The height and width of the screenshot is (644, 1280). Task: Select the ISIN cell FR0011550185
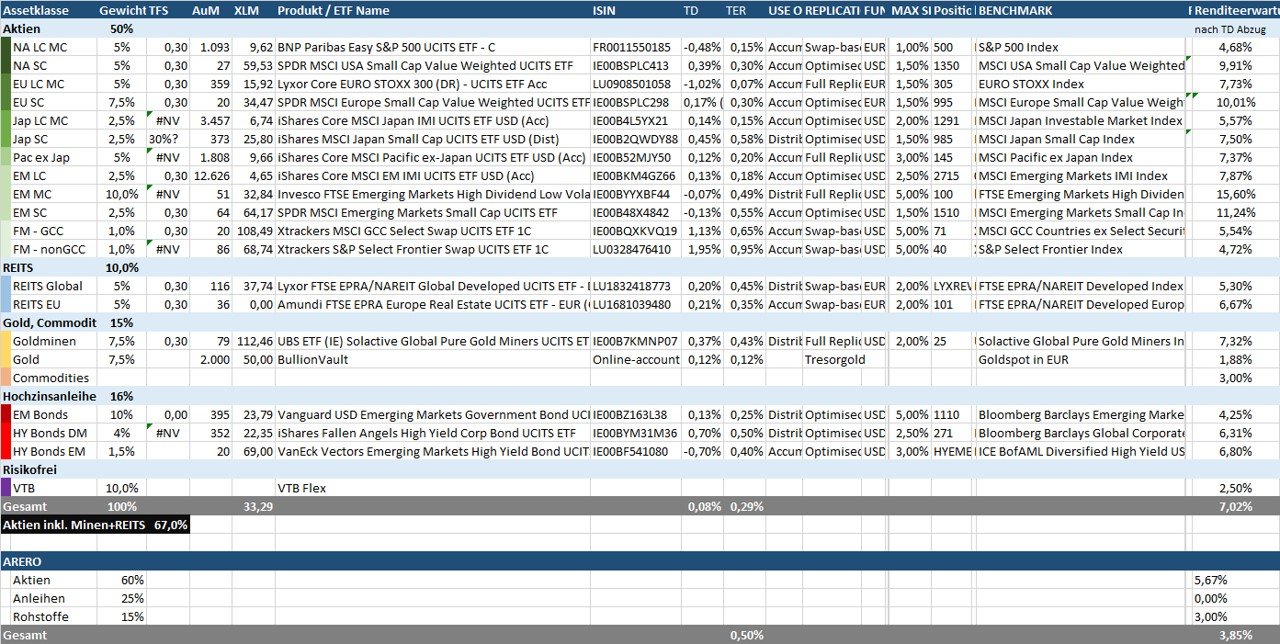631,47
